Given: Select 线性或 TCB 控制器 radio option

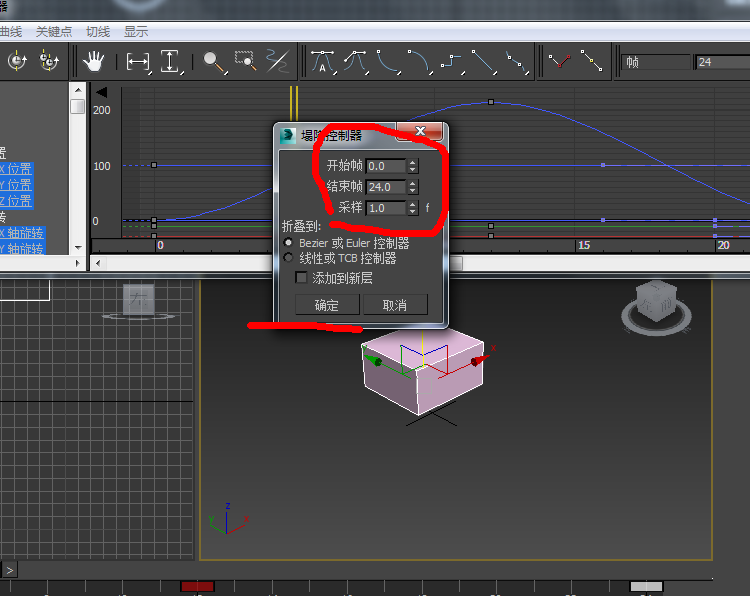Looking at the screenshot, I should coord(288,258).
